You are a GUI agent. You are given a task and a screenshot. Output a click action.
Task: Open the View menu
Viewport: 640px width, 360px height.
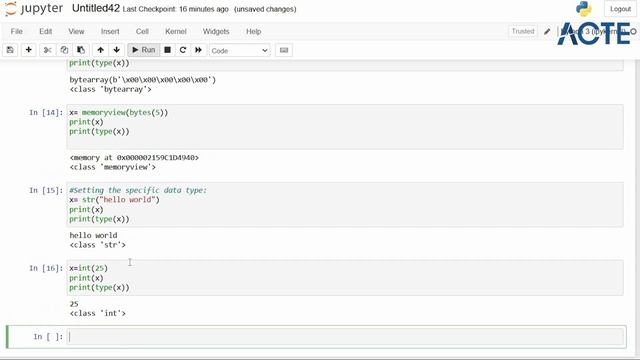pyautogui.click(x=76, y=31)
